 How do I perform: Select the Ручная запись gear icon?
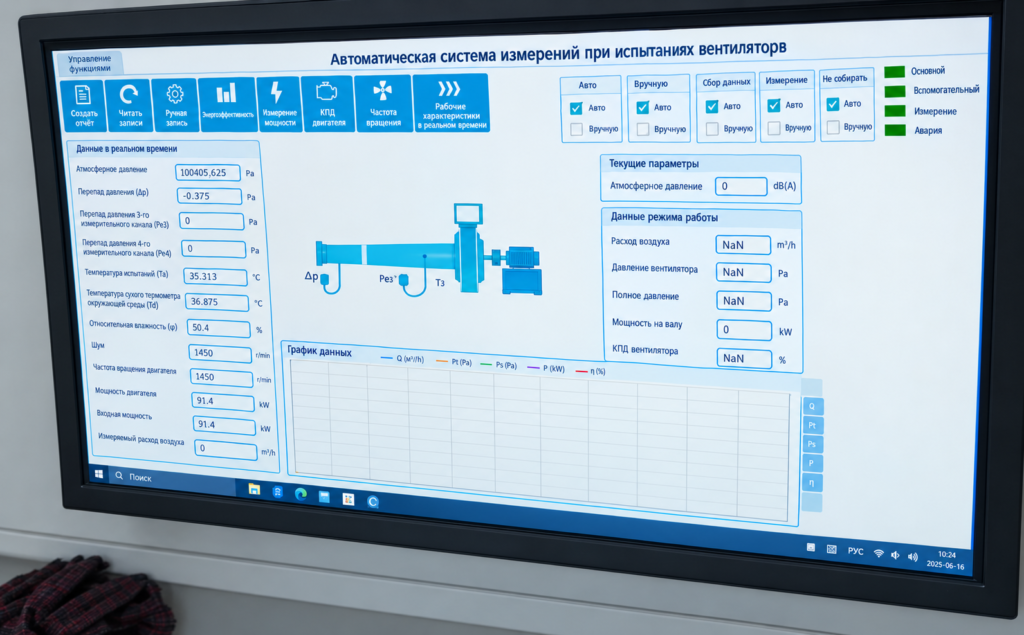tap(175, 105)
